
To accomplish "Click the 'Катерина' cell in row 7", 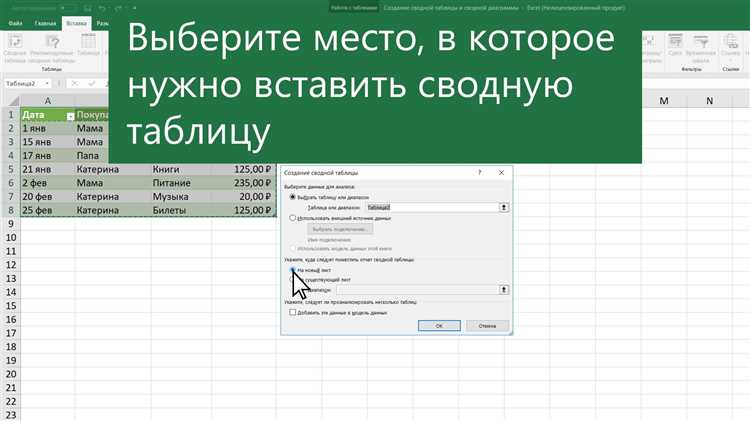I will coord(112,196).
